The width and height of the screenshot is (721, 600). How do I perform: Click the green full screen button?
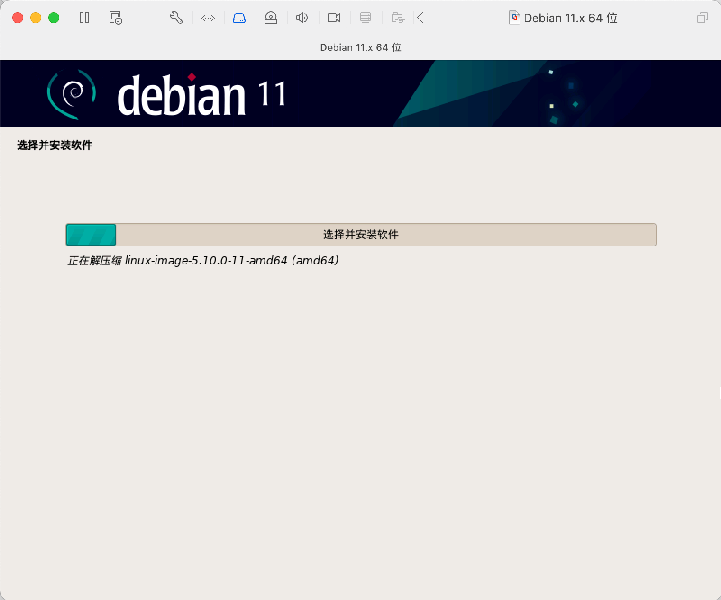tap(54, 18)
